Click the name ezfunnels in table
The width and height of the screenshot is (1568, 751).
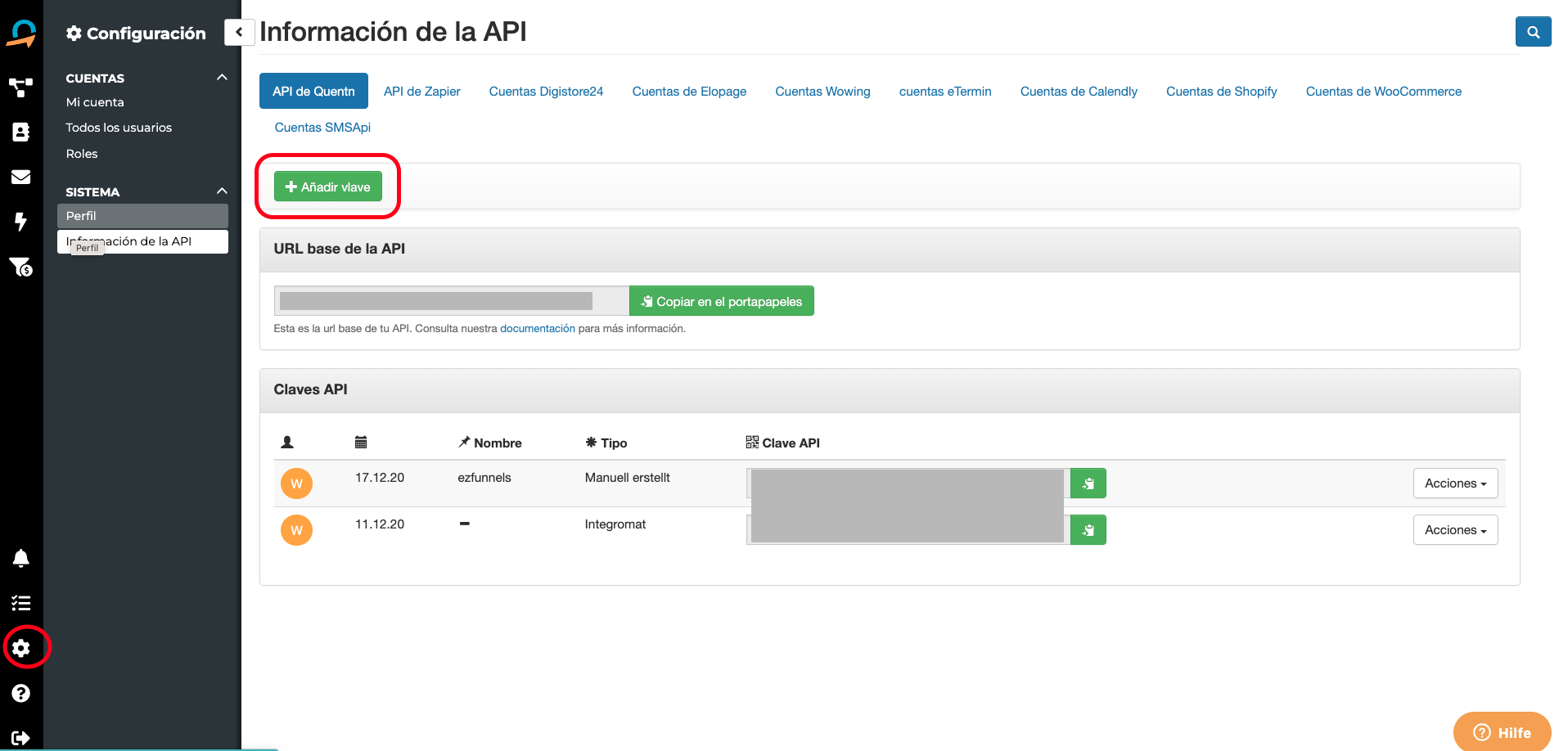(484, 478)
